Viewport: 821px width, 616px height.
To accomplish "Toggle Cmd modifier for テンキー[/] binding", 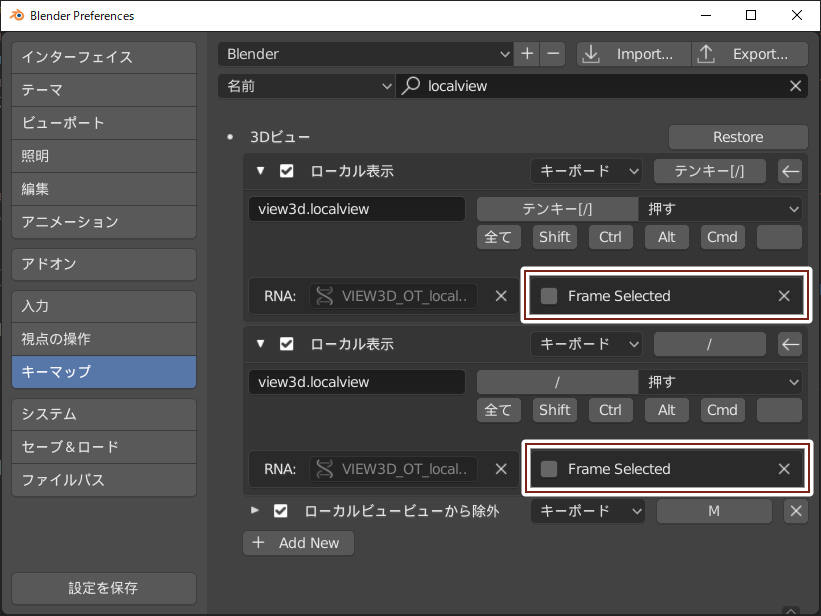I will pyautogui.click(x=723, y=237).
